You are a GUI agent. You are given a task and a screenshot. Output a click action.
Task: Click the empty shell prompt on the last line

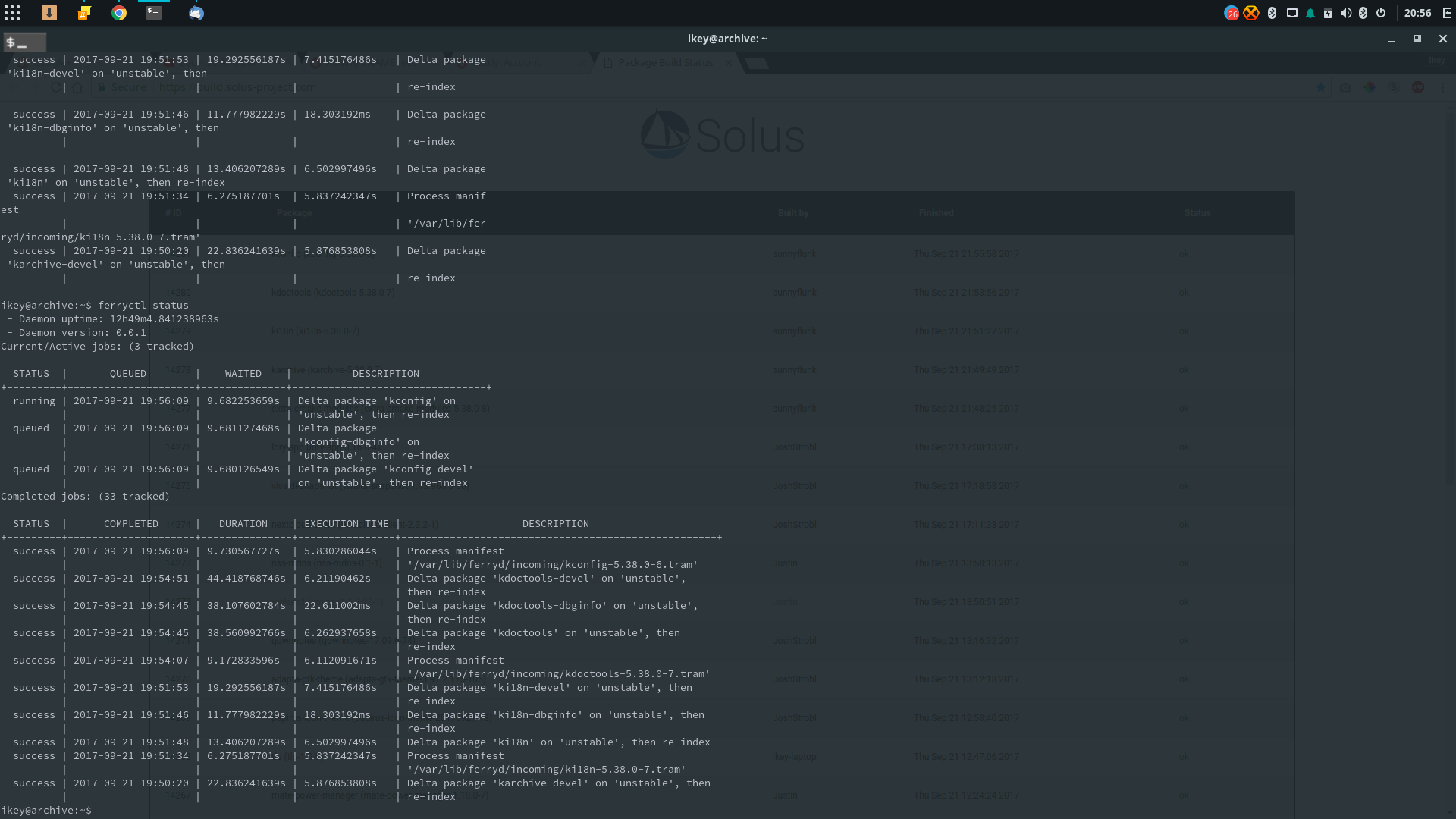(46, 811)
